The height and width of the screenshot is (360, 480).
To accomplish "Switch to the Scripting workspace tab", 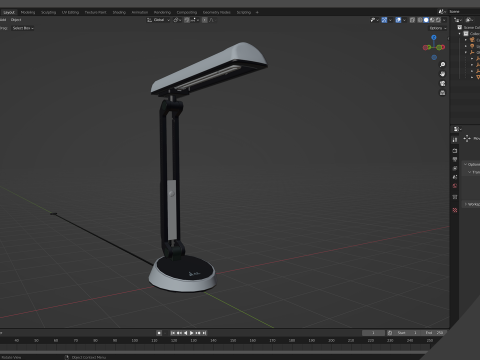I will pyautogui.click(x=244, y=12).
